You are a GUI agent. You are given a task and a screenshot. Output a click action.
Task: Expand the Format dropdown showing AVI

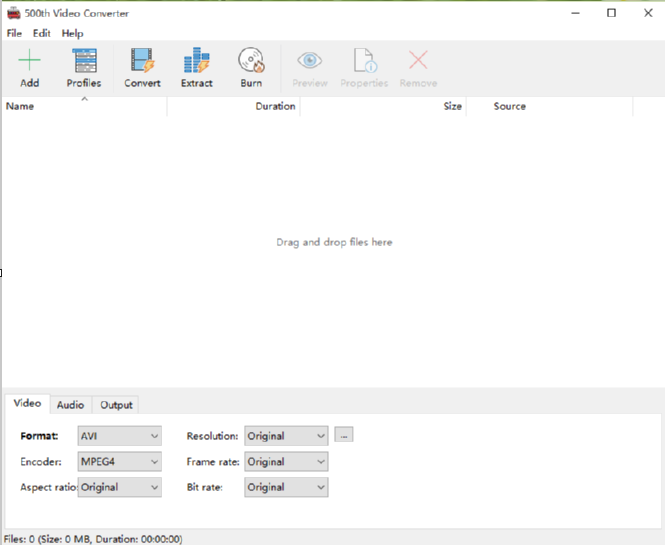click(120, 436)
